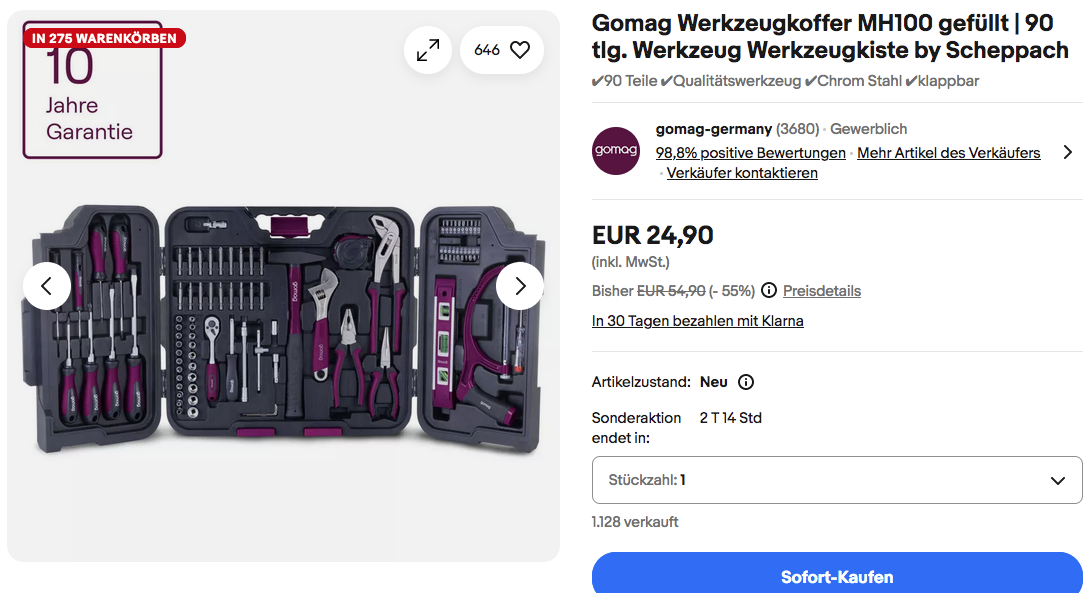Image resolution: width=1092 pixels, height=593 pixels.
Task: Click the gomag seller logo
Action: click(616, 151)
